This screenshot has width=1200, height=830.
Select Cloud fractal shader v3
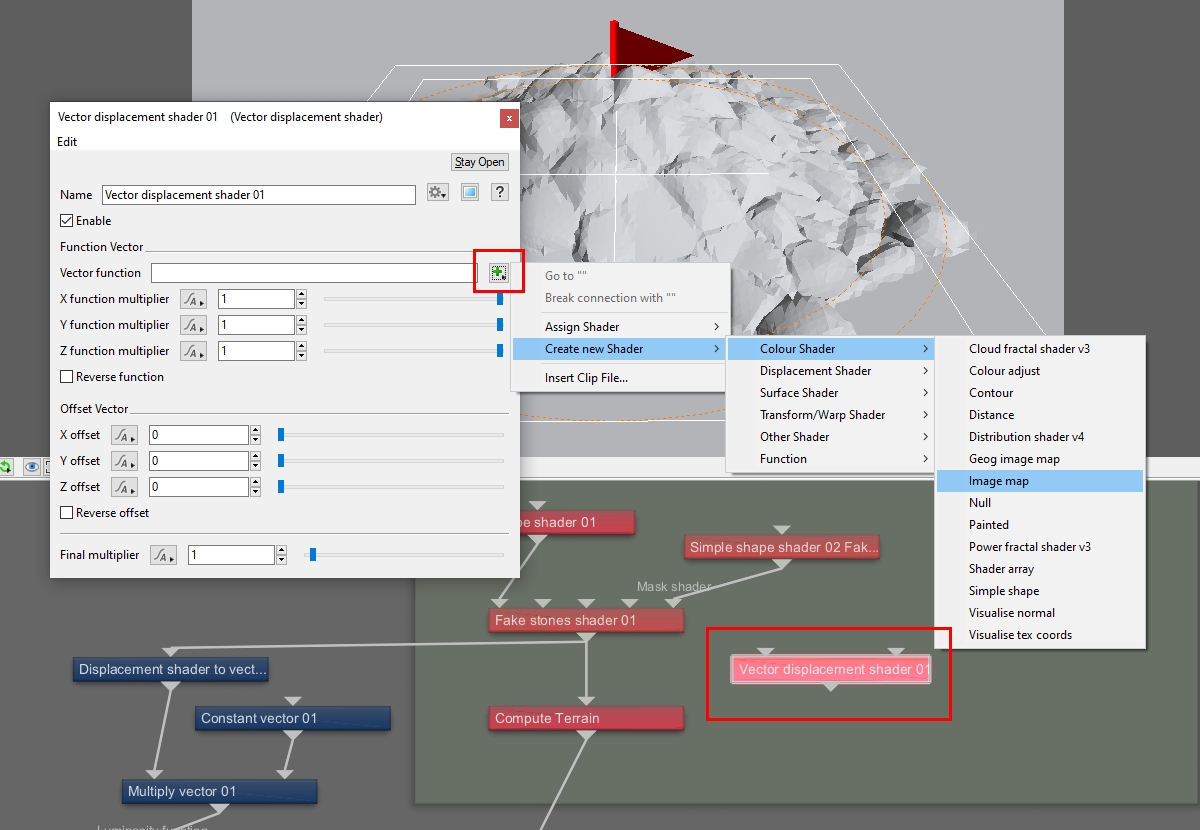[1040, 349]
